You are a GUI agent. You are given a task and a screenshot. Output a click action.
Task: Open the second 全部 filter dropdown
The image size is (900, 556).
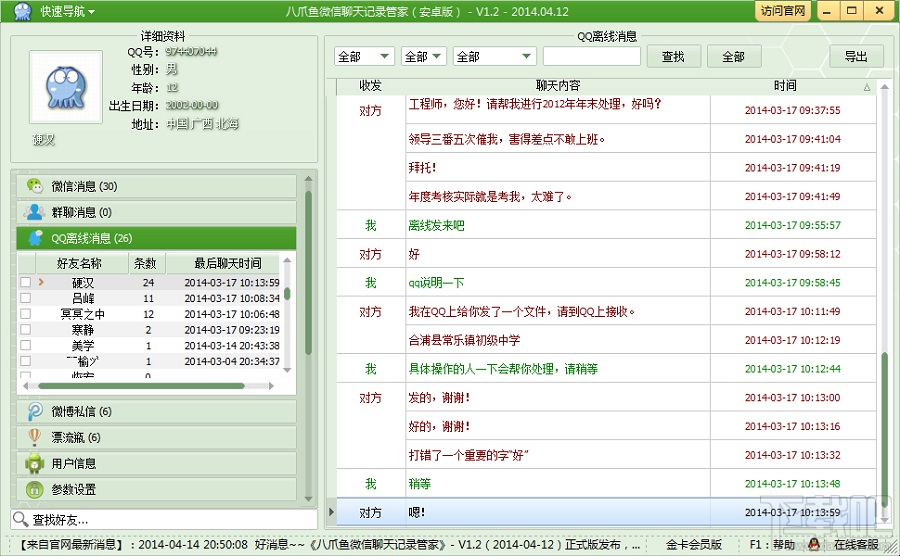tap(424, 56)
